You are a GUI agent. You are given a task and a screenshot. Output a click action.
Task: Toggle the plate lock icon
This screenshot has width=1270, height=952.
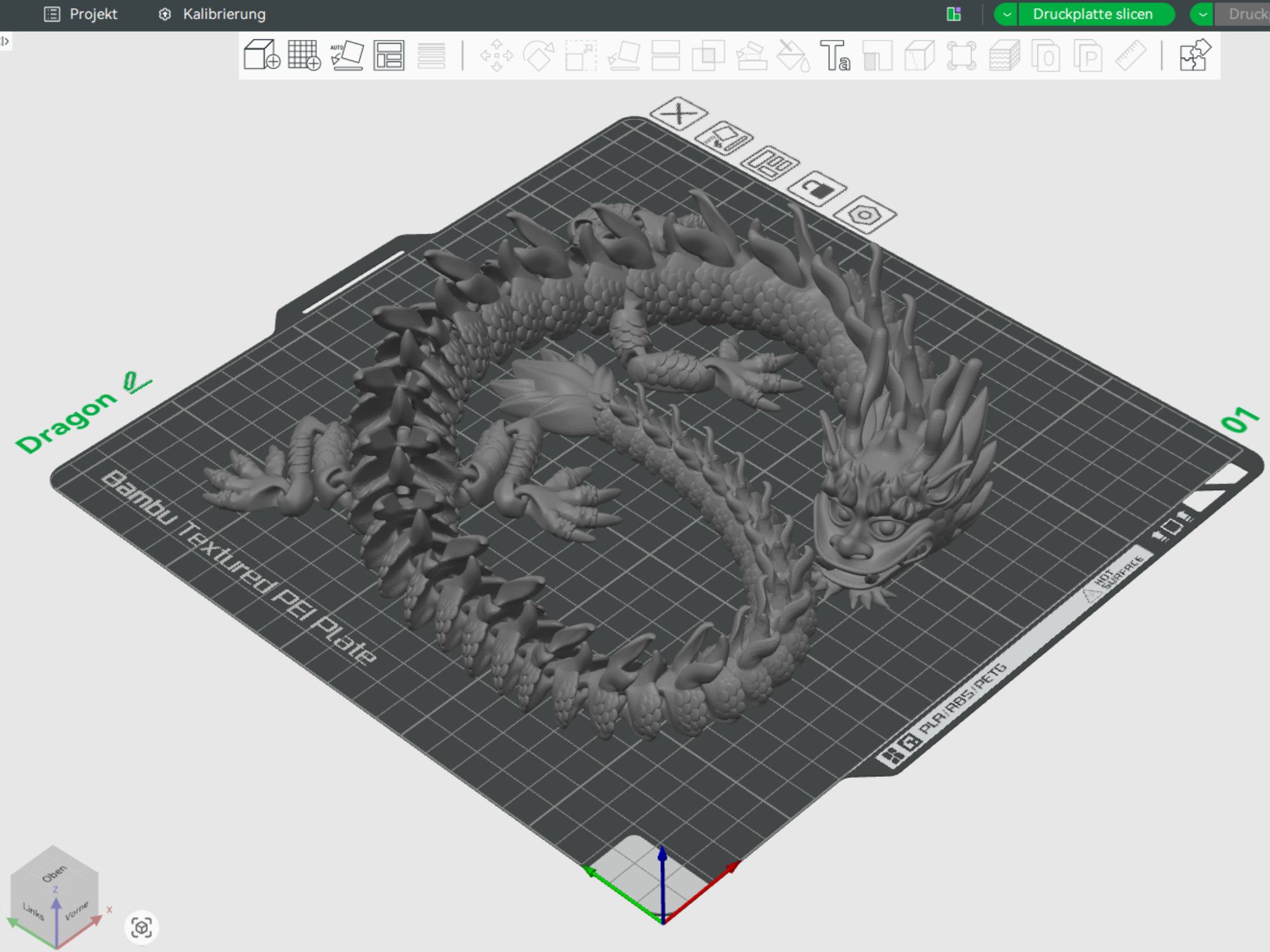817,188
